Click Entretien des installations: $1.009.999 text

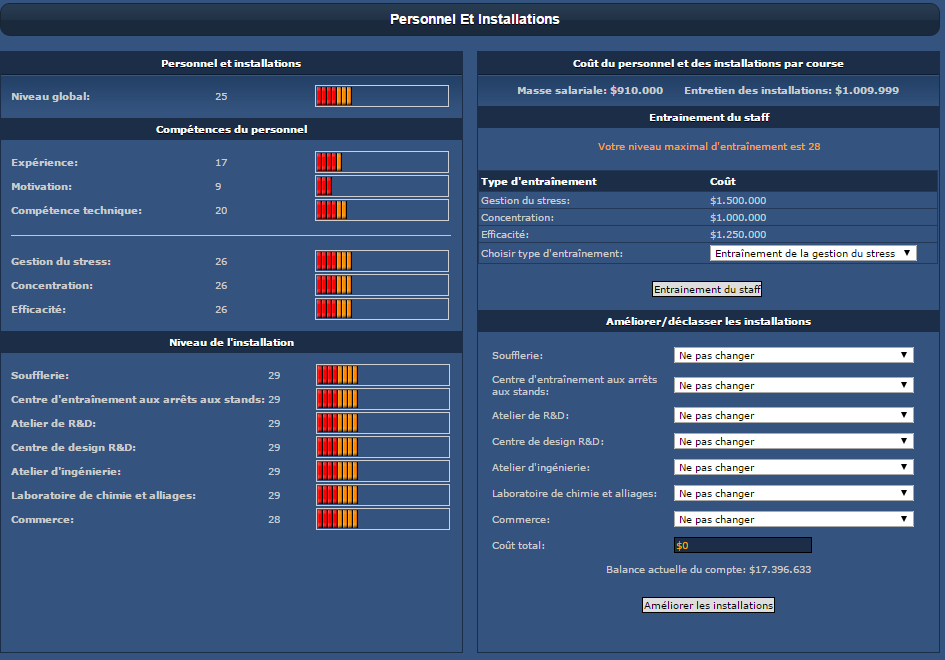click(x=791, y=90)
